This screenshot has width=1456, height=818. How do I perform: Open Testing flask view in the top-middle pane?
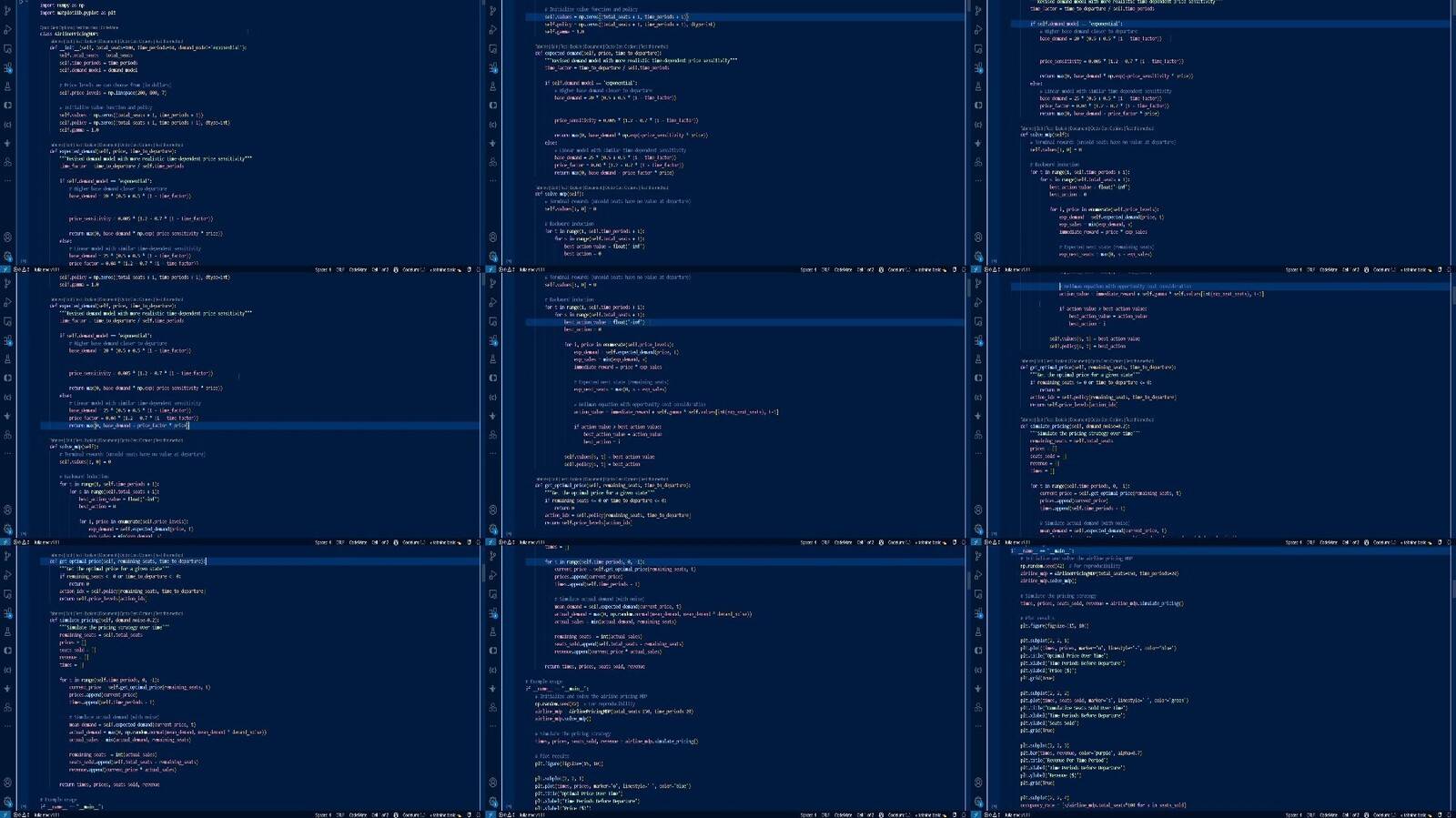(492, 86)
